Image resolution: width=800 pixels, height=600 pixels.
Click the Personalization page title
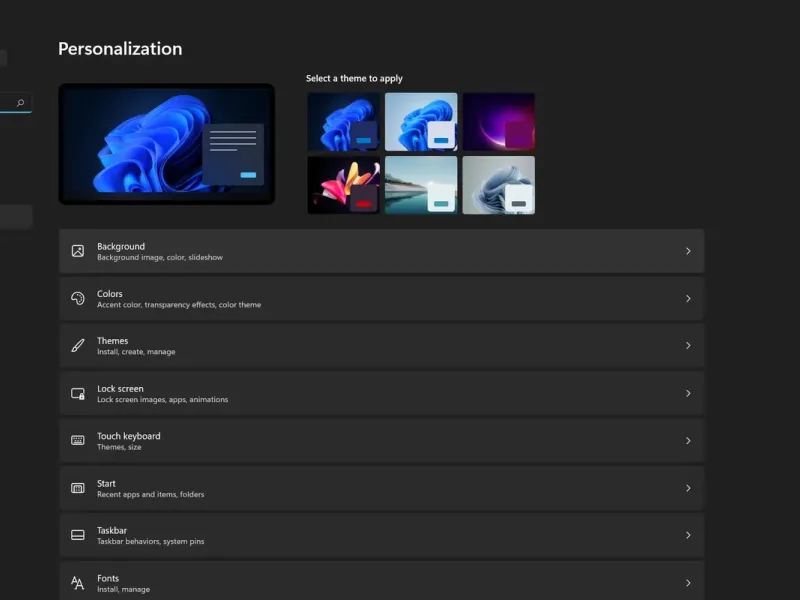(120, 49)
